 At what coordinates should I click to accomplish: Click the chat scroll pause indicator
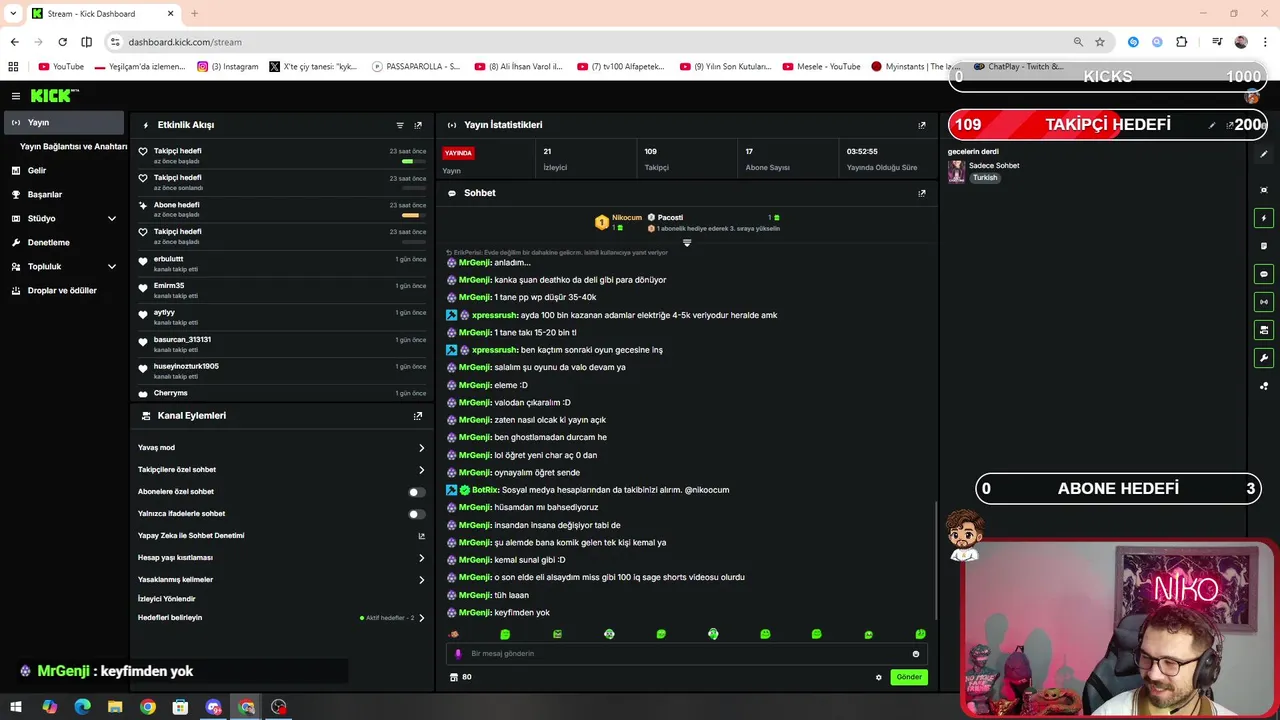(x=687, y=243)
